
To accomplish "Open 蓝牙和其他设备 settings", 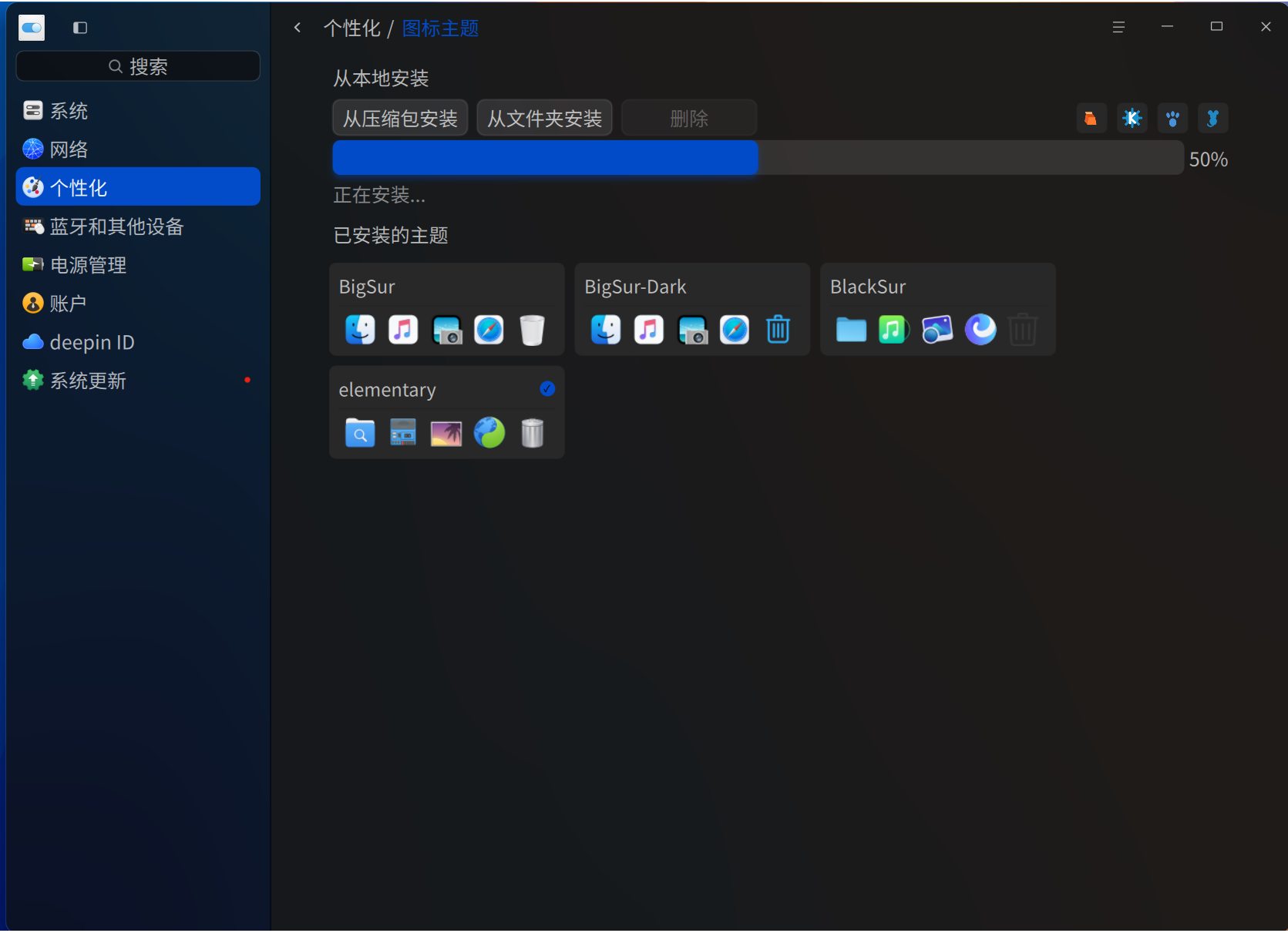I will (x=138, y=227).
